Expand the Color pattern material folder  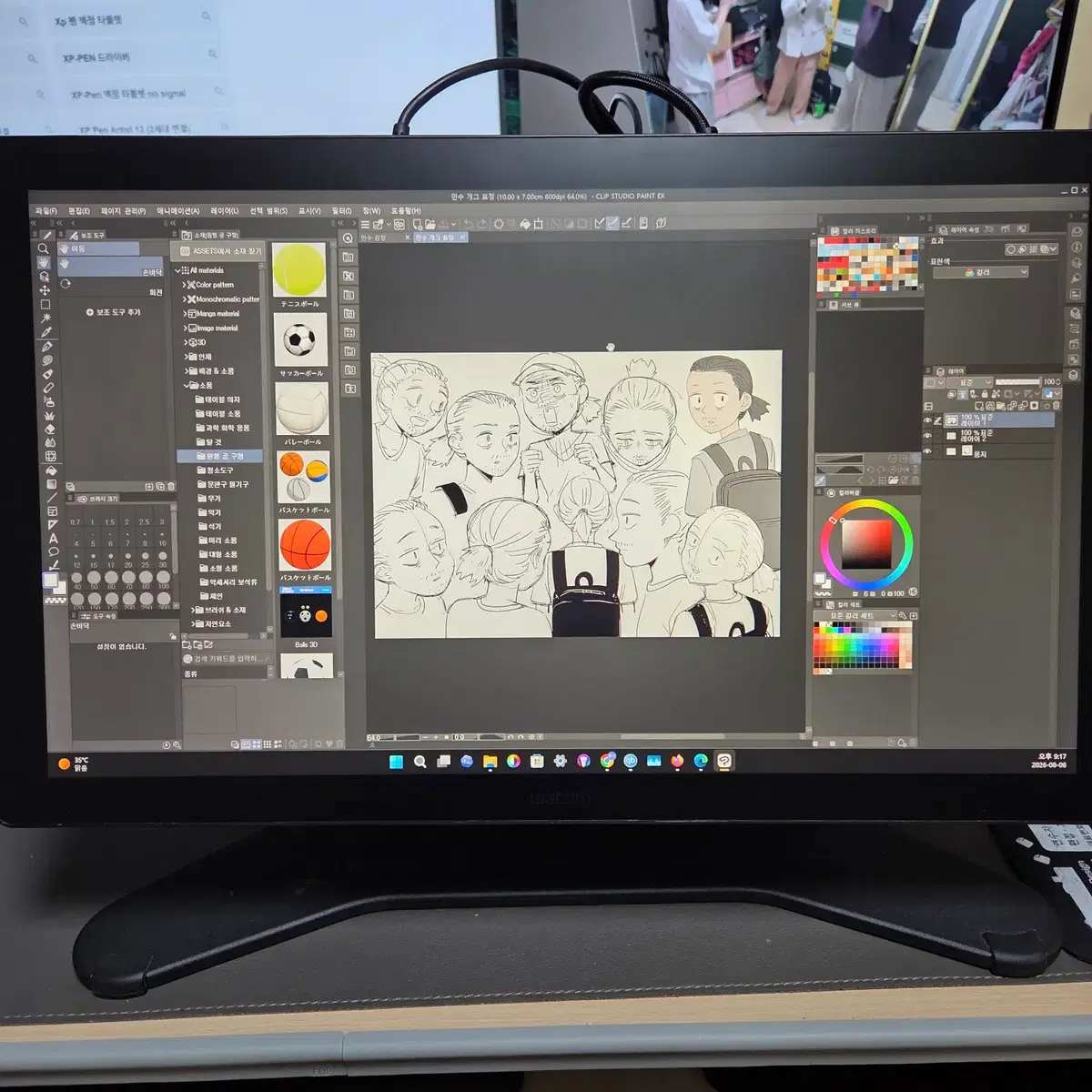click(x=184, y=285)
